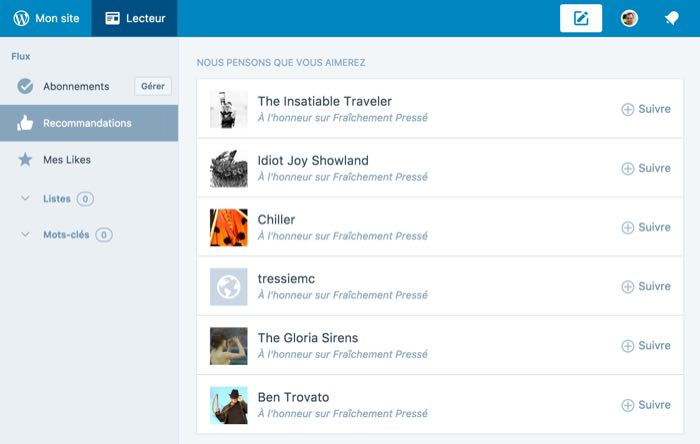The image size is (700, 444).
Task: Follow Idiot Joy Showland with Suivre
Action: tap(646, 168)
